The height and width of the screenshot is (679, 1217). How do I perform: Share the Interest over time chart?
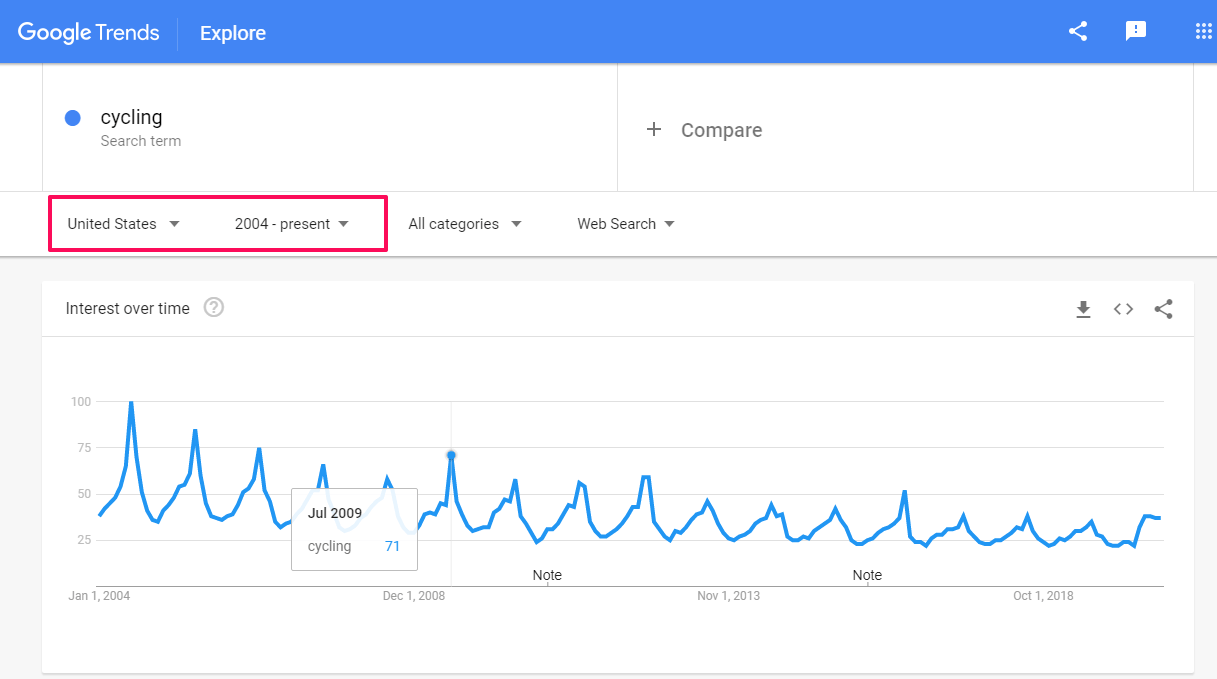1163,310
